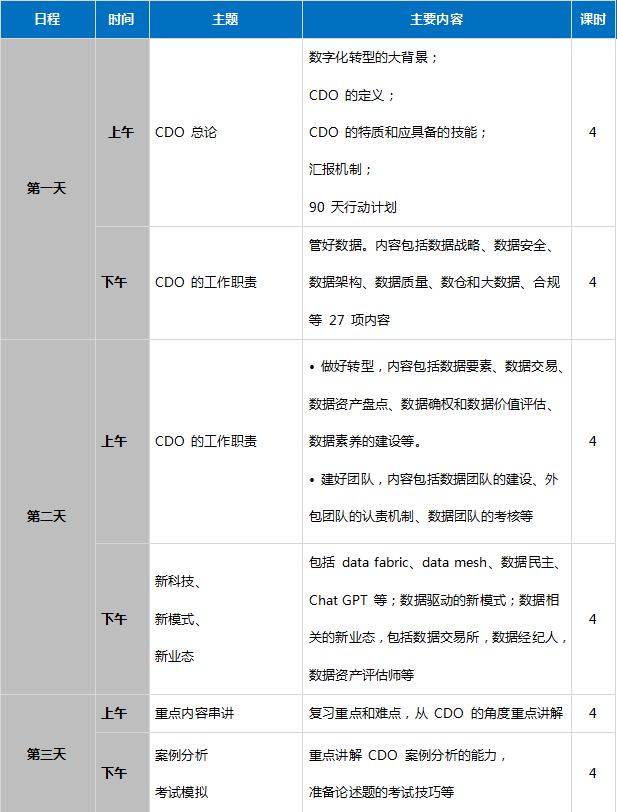The width and height of the screenshot is (617, 812).
Task: Click the 第二天 schedule cell
Action: [x=46, y=516]
